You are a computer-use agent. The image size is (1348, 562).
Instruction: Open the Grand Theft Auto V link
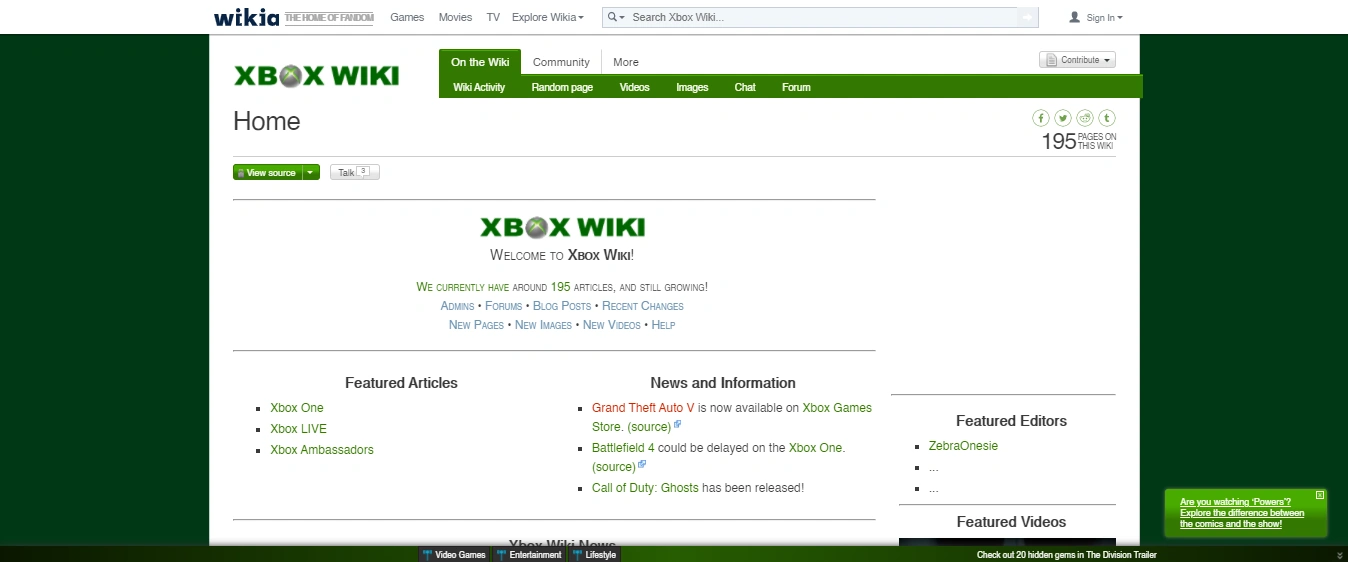coord(643,408)
